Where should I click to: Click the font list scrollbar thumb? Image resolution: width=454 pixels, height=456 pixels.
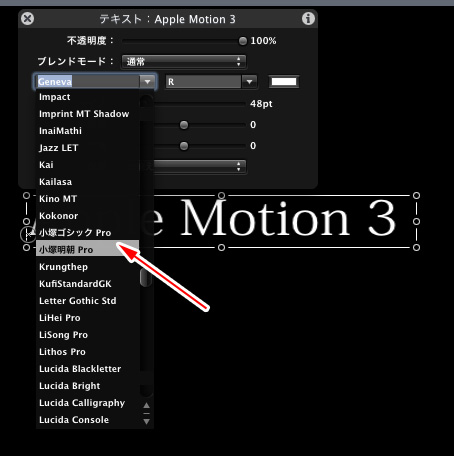click(146, 277)
